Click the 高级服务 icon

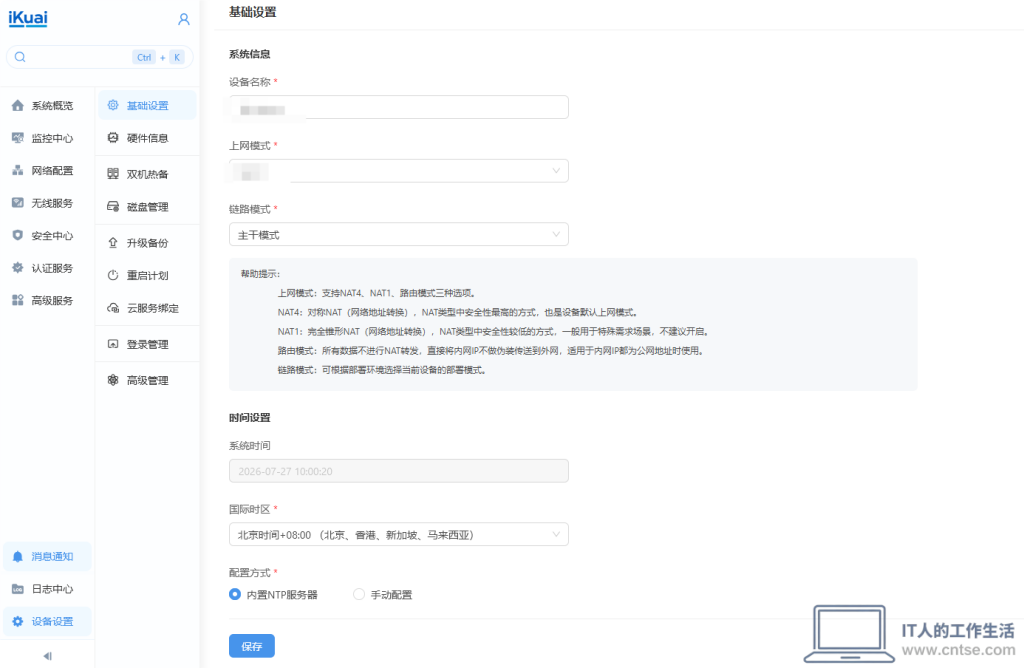coord(18,300)
